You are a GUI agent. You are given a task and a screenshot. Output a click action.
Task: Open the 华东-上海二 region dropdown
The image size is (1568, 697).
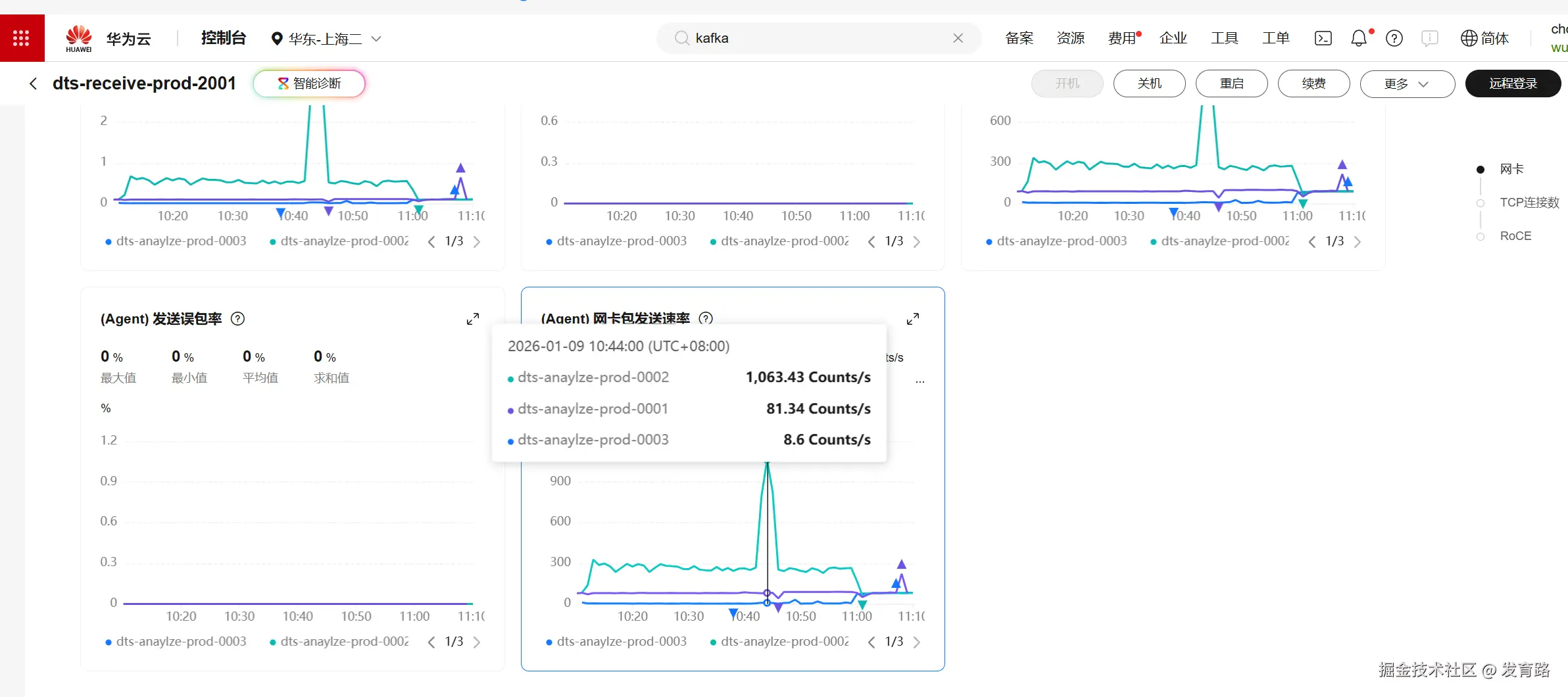pos(326,39)
